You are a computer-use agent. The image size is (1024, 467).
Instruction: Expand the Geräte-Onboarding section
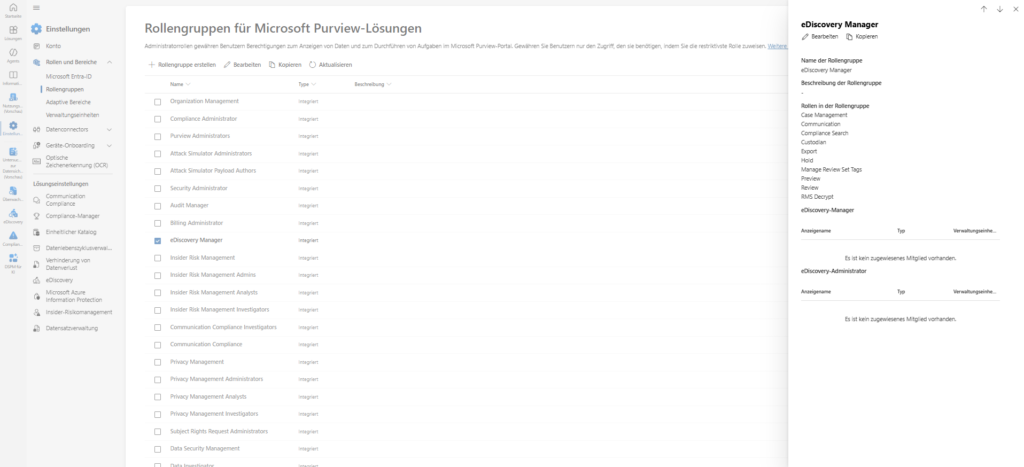click(x=109, y=145)
